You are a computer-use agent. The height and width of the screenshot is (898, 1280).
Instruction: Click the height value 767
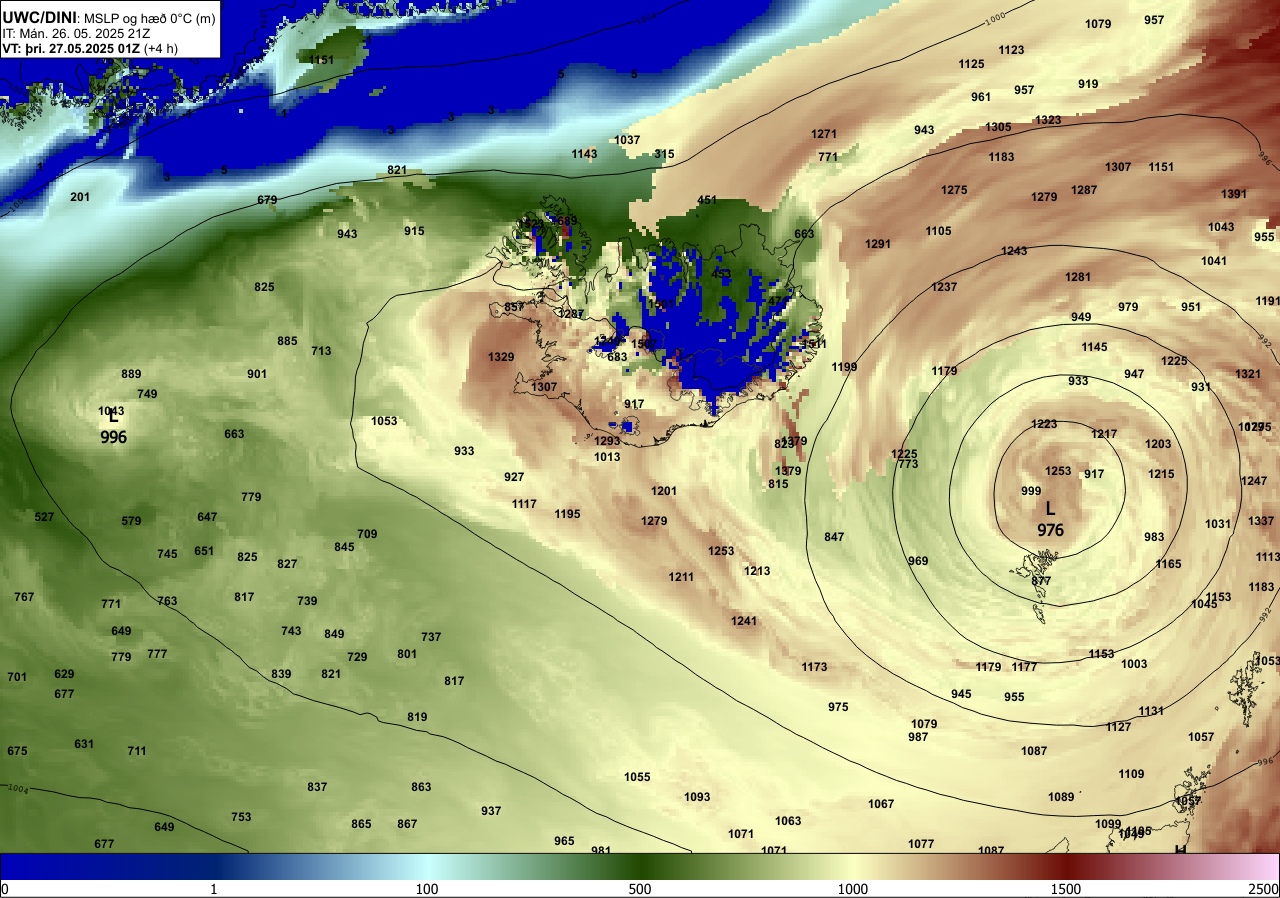24,597
